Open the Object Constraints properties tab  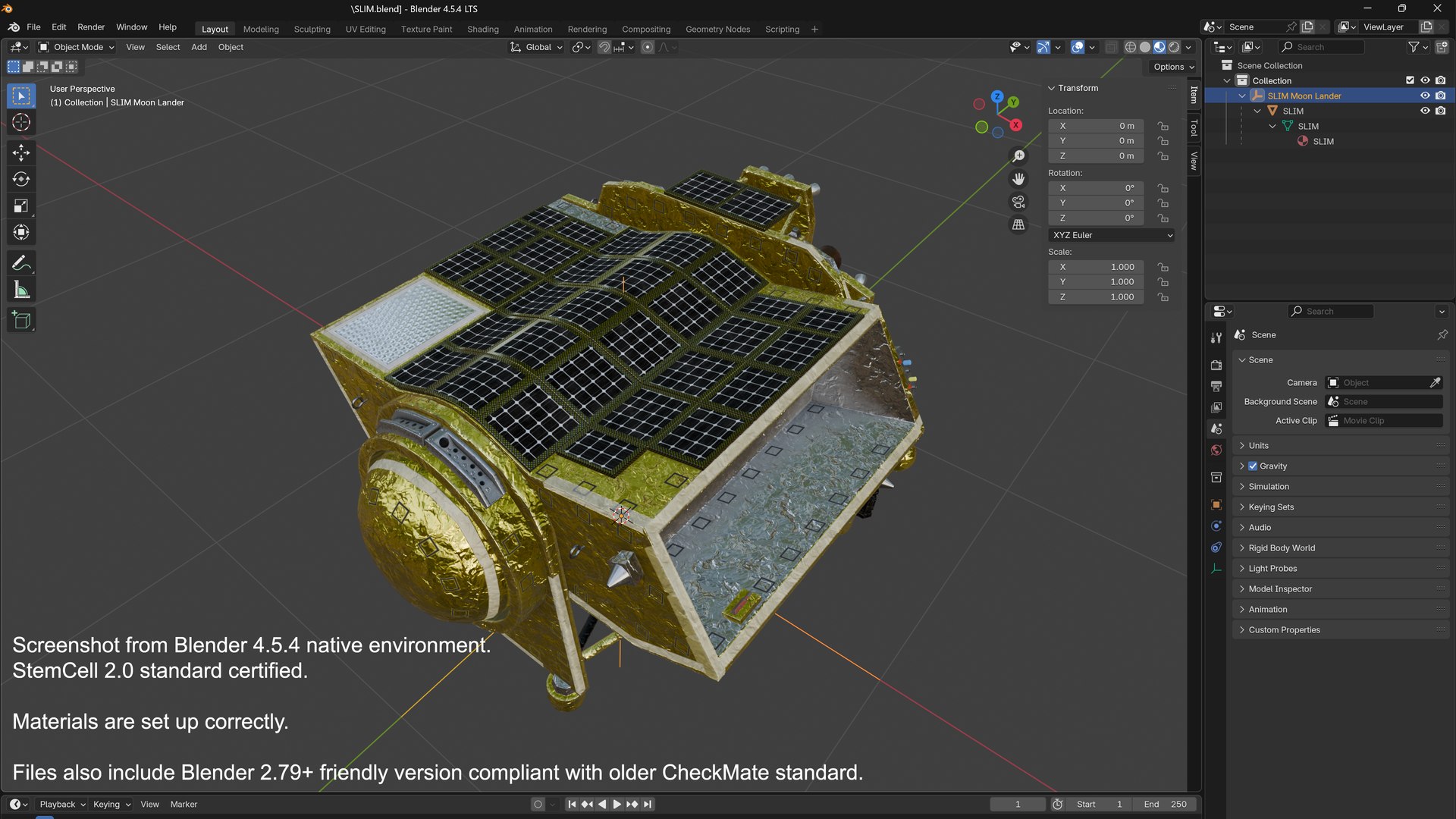pyautogui.click(x=1216, y=547)
